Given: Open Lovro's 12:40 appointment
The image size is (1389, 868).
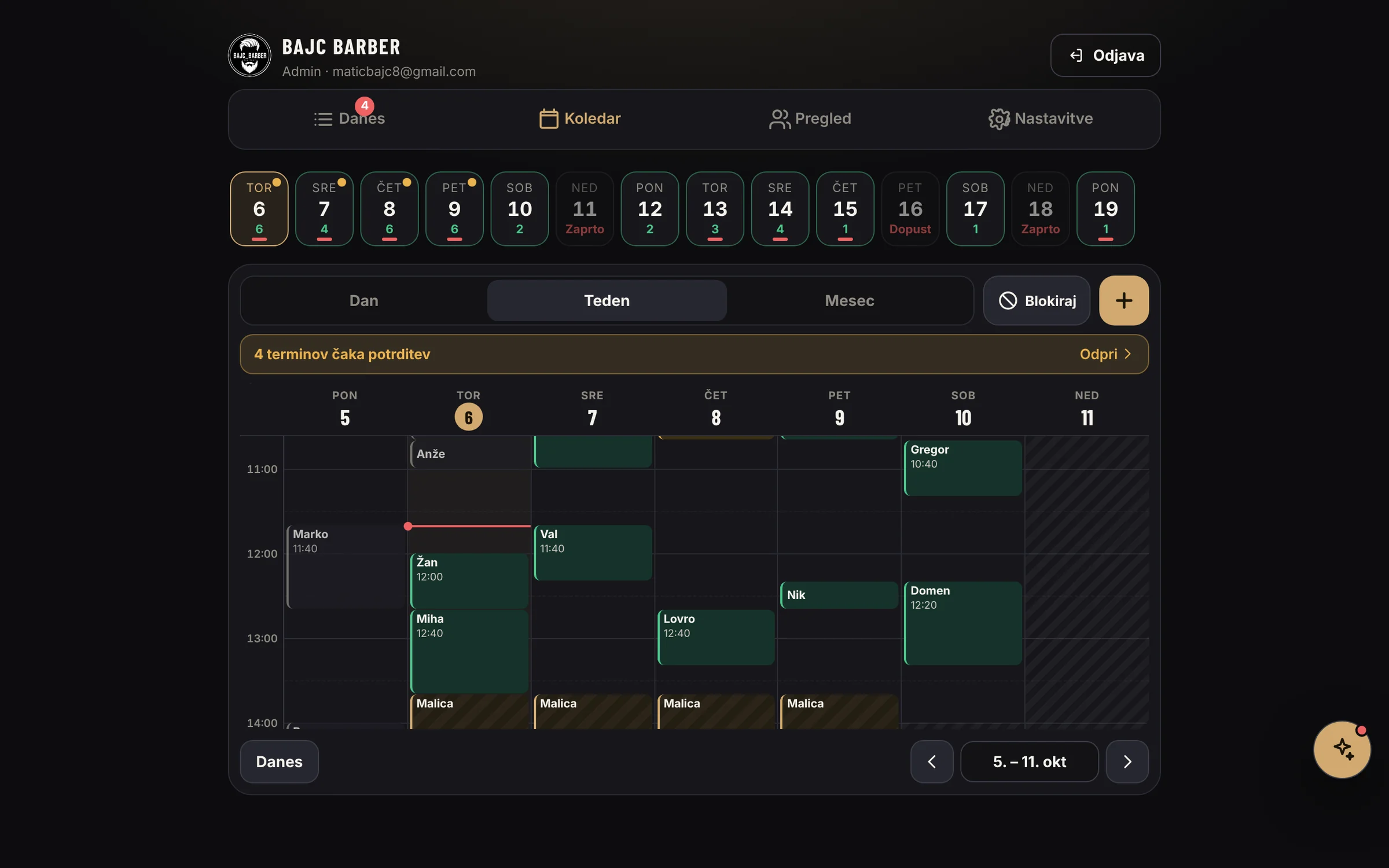Looking at the screenshot, I should pos(716,637).
